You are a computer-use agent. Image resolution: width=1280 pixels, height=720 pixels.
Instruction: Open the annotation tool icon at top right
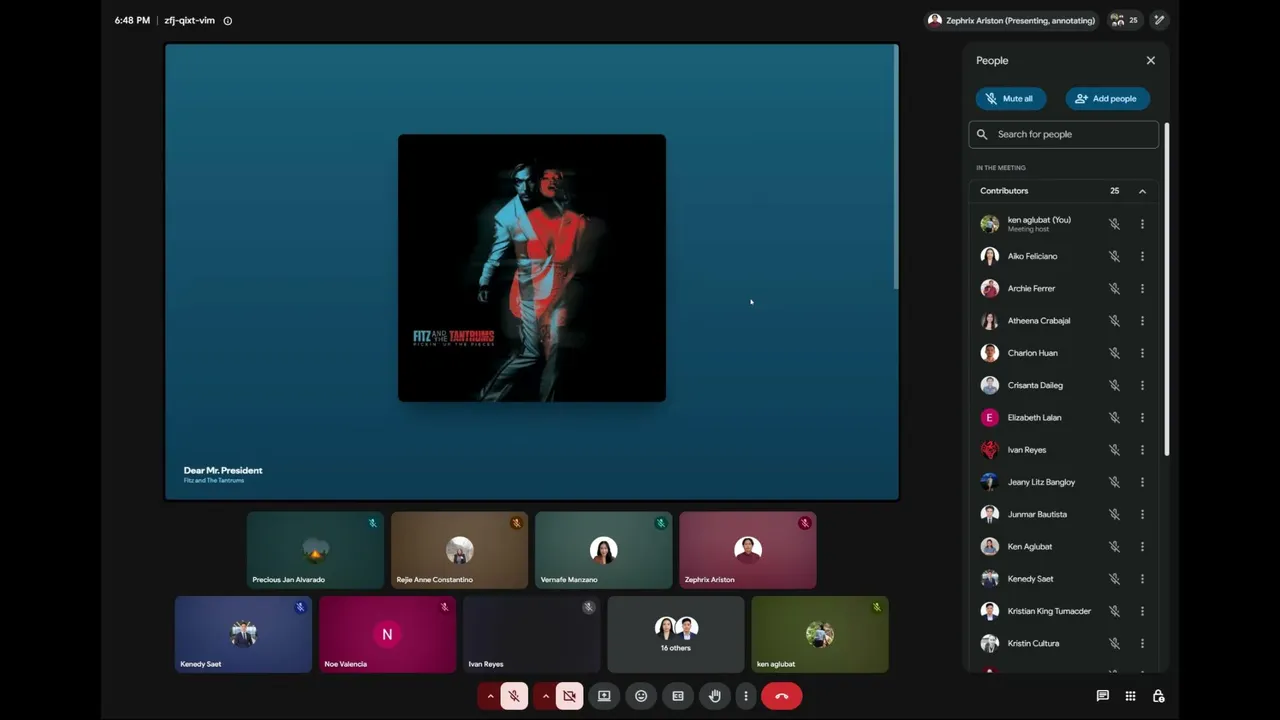click(x=1159, y=20)
